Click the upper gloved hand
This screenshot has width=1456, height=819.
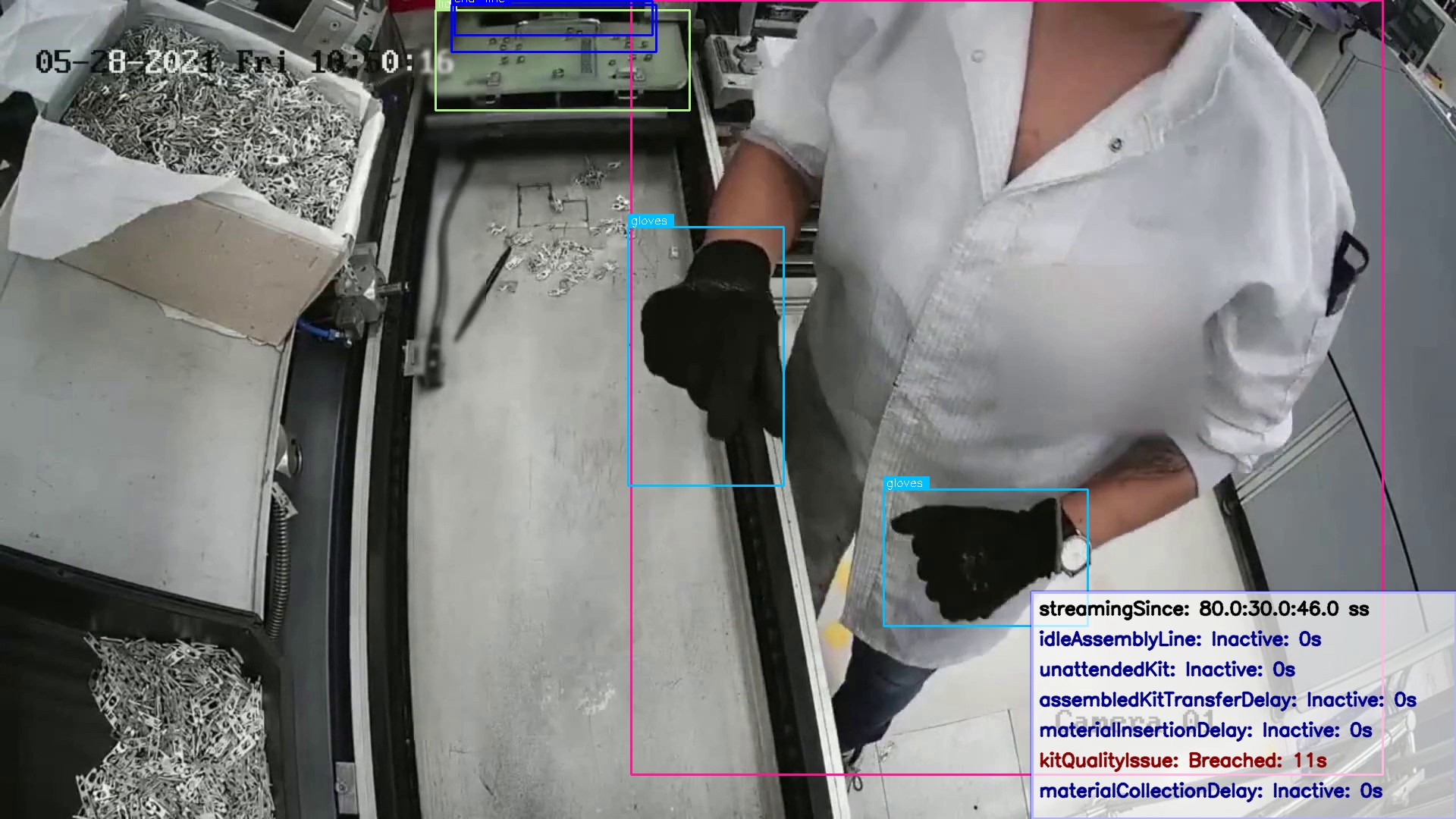click(713, 334)
